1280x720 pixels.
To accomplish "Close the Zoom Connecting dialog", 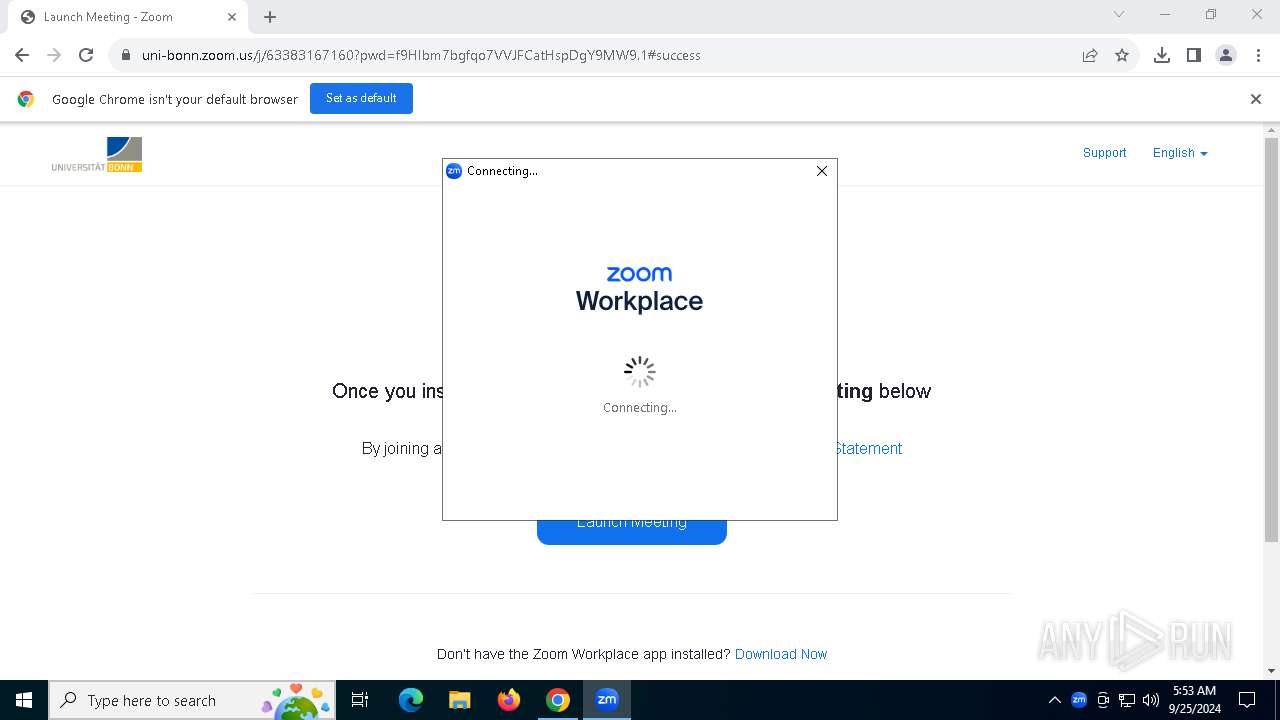I will point(822,171).
